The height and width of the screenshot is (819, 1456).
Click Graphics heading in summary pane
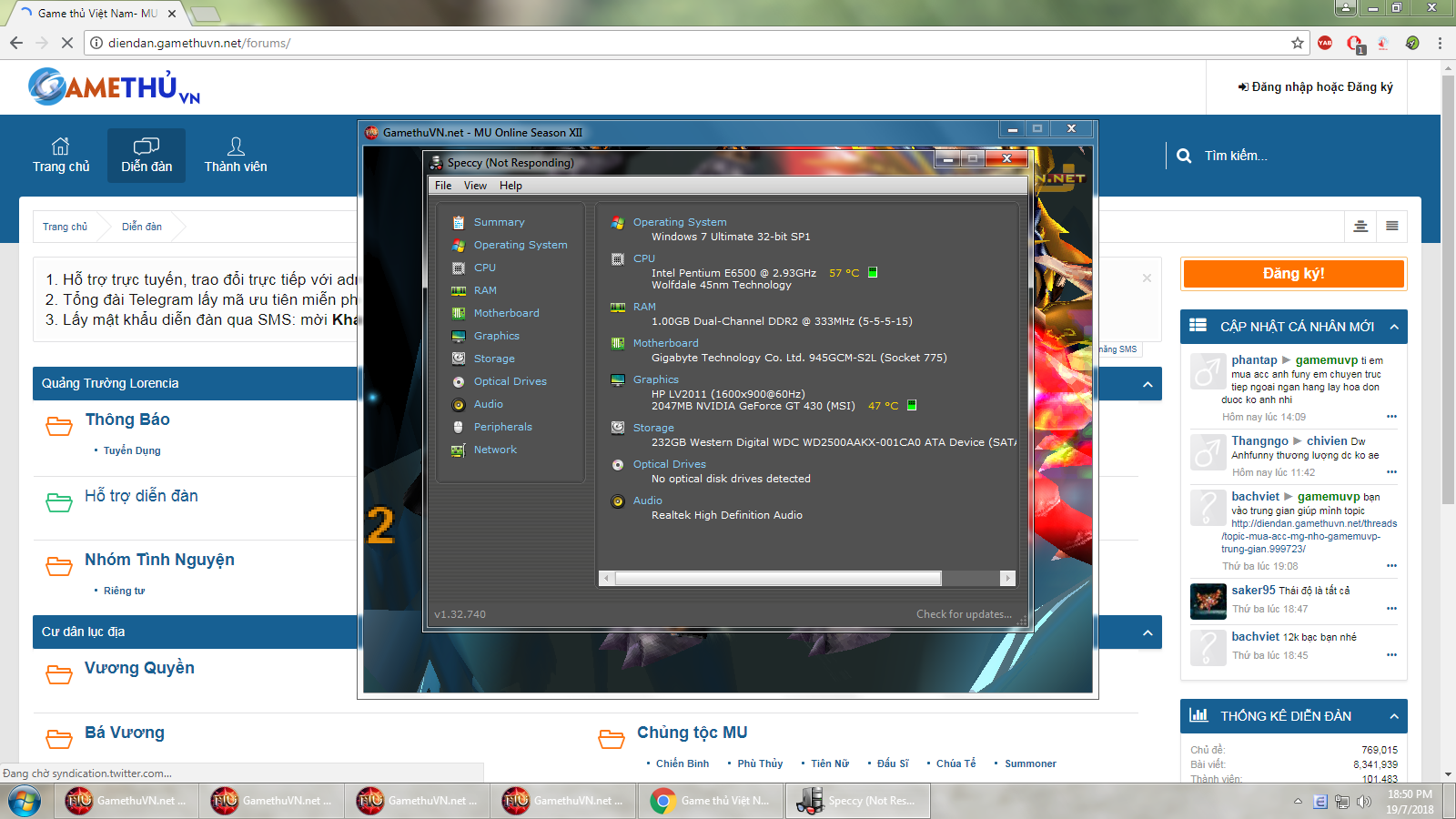[x=656, y=379]
